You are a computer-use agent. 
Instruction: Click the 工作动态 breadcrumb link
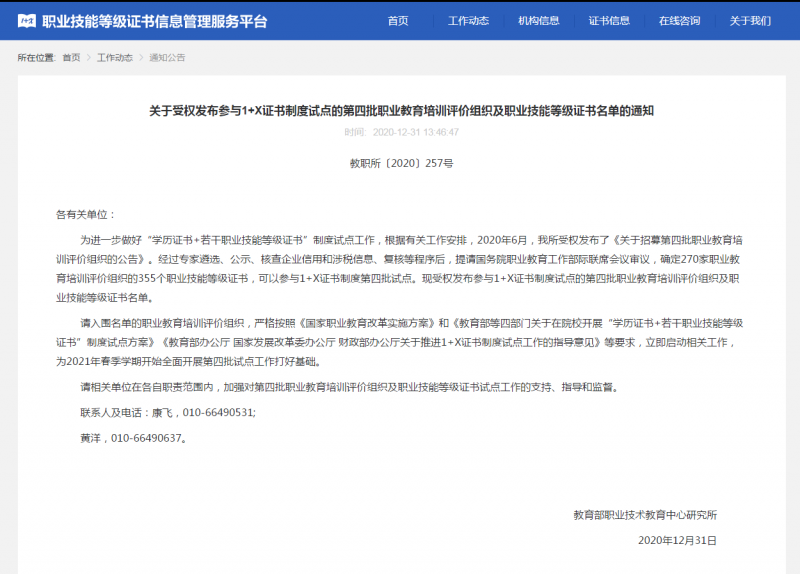coord(114,58)
